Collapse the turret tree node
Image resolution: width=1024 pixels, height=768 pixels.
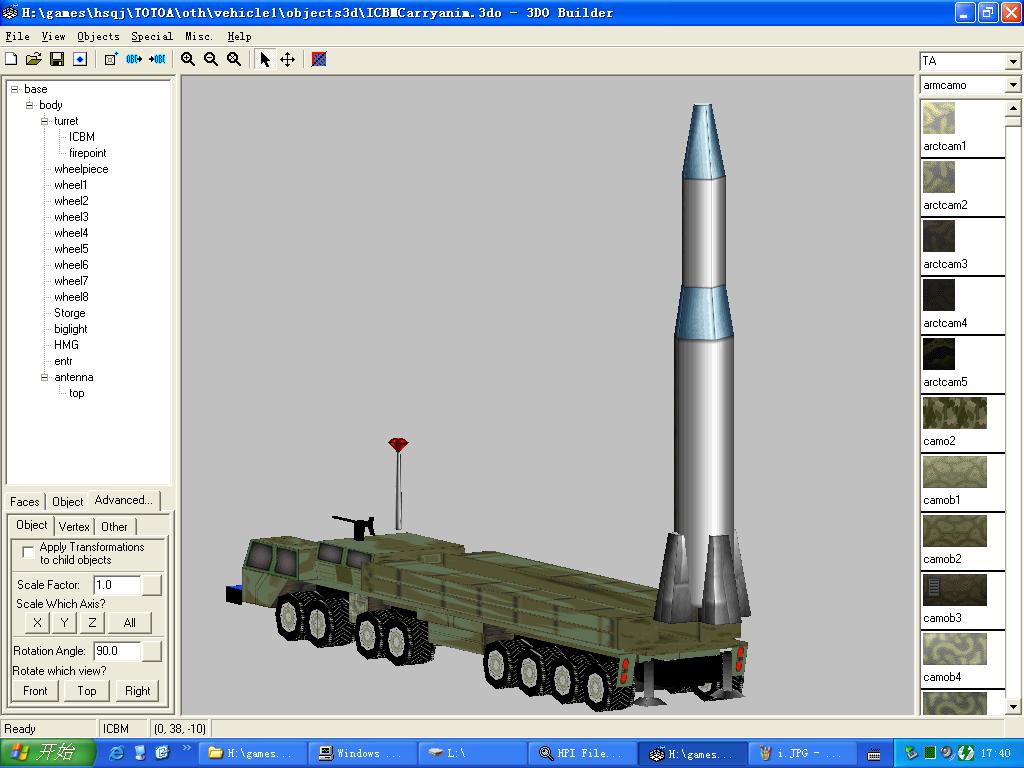(x=45, y=121)
